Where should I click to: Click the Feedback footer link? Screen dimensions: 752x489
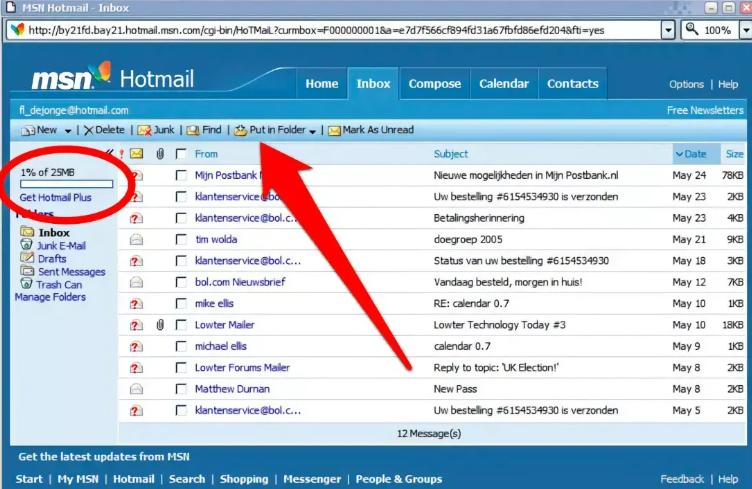pos(682,479)
